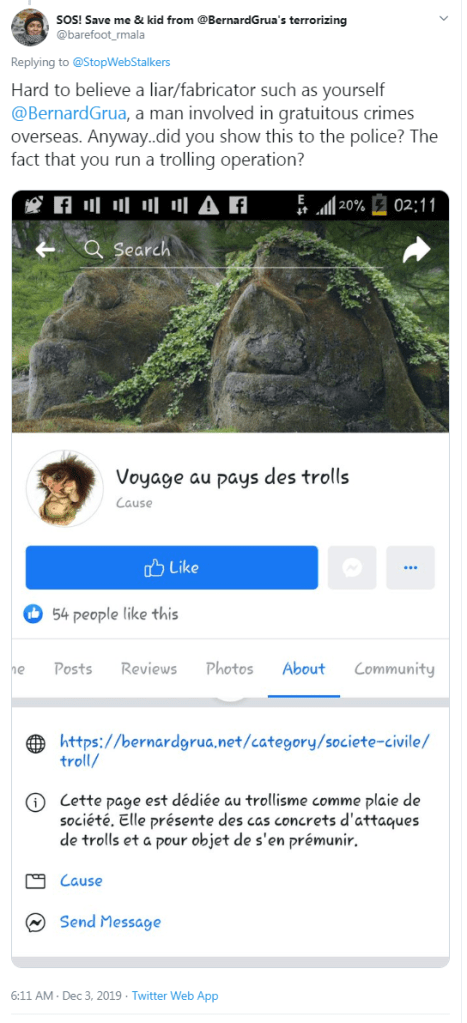Click the share arrow icon
Image resolution: width=467 pixels, height=1023 pixels.
(417, 250)
